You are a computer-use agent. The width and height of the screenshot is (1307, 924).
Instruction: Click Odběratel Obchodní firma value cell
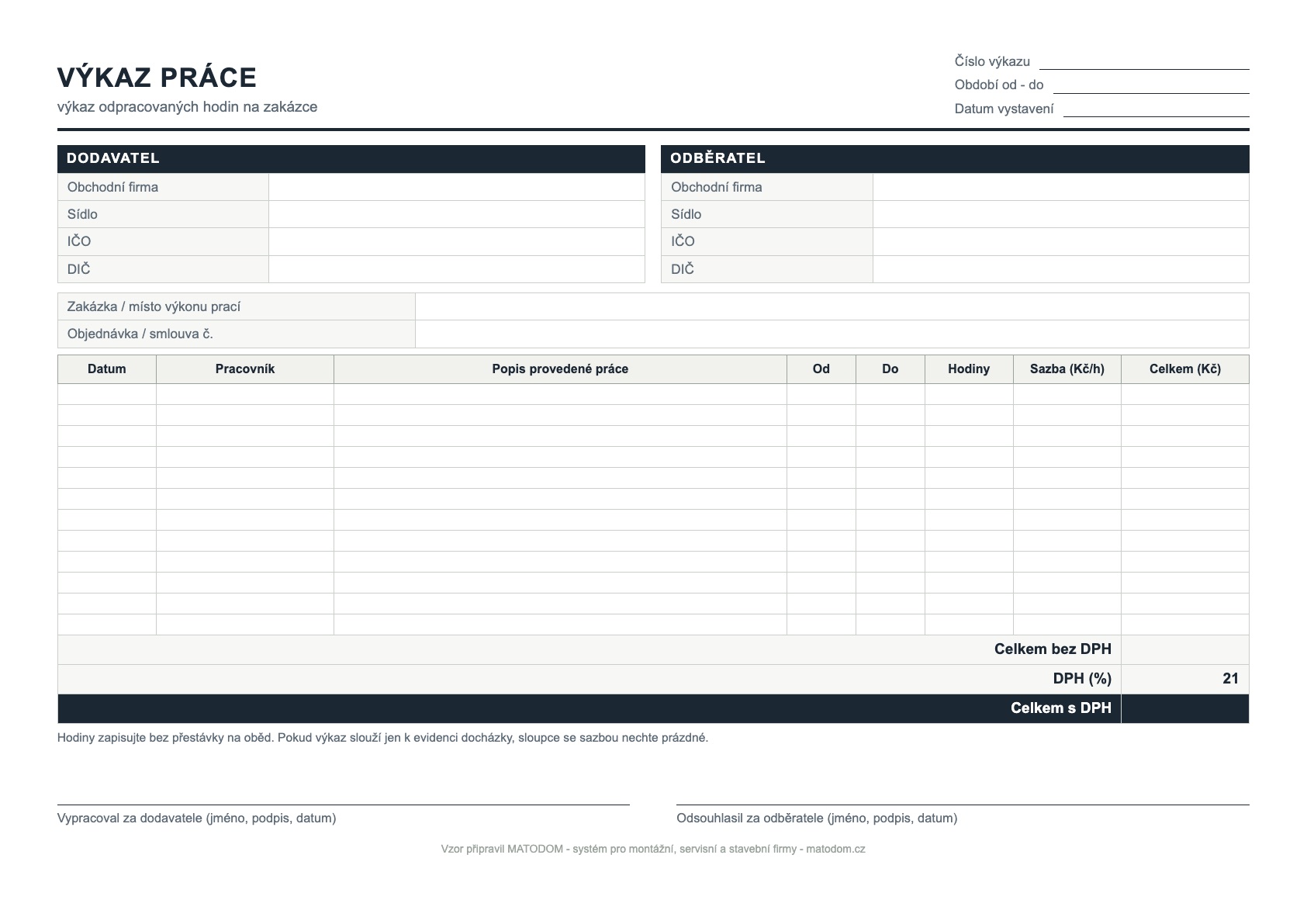1061,187
